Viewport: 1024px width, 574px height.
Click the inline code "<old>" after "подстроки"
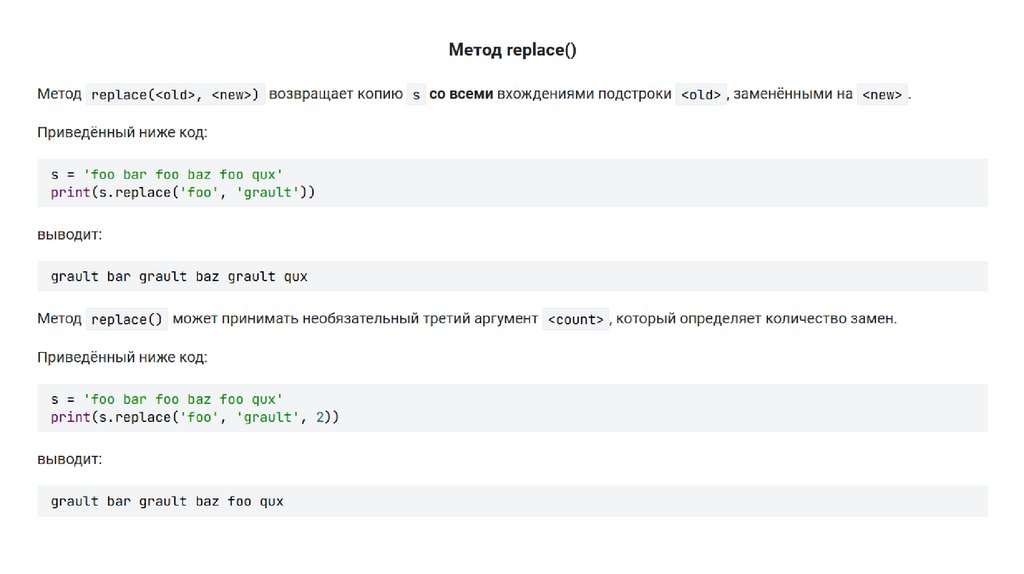700,95
